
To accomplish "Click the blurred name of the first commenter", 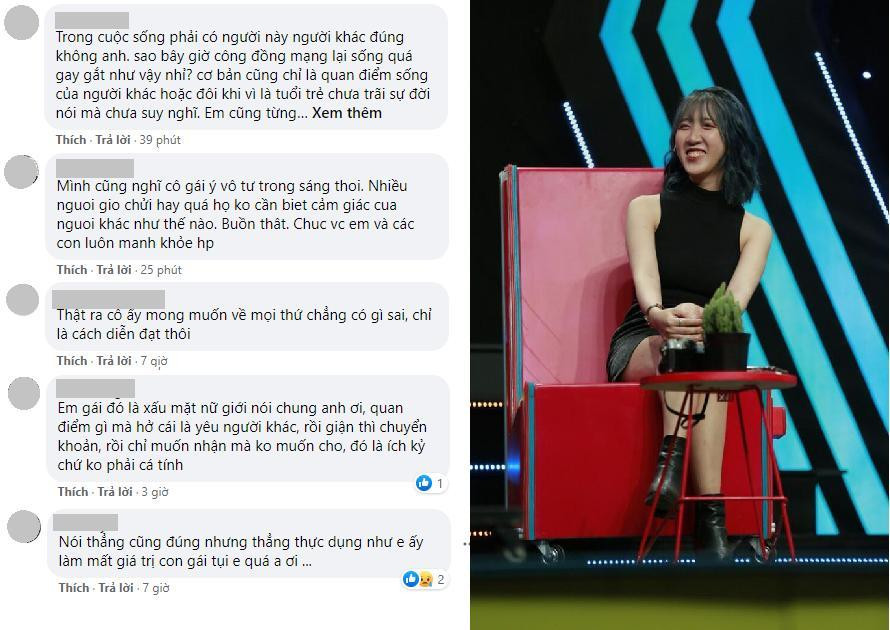I will click(92, 20).
